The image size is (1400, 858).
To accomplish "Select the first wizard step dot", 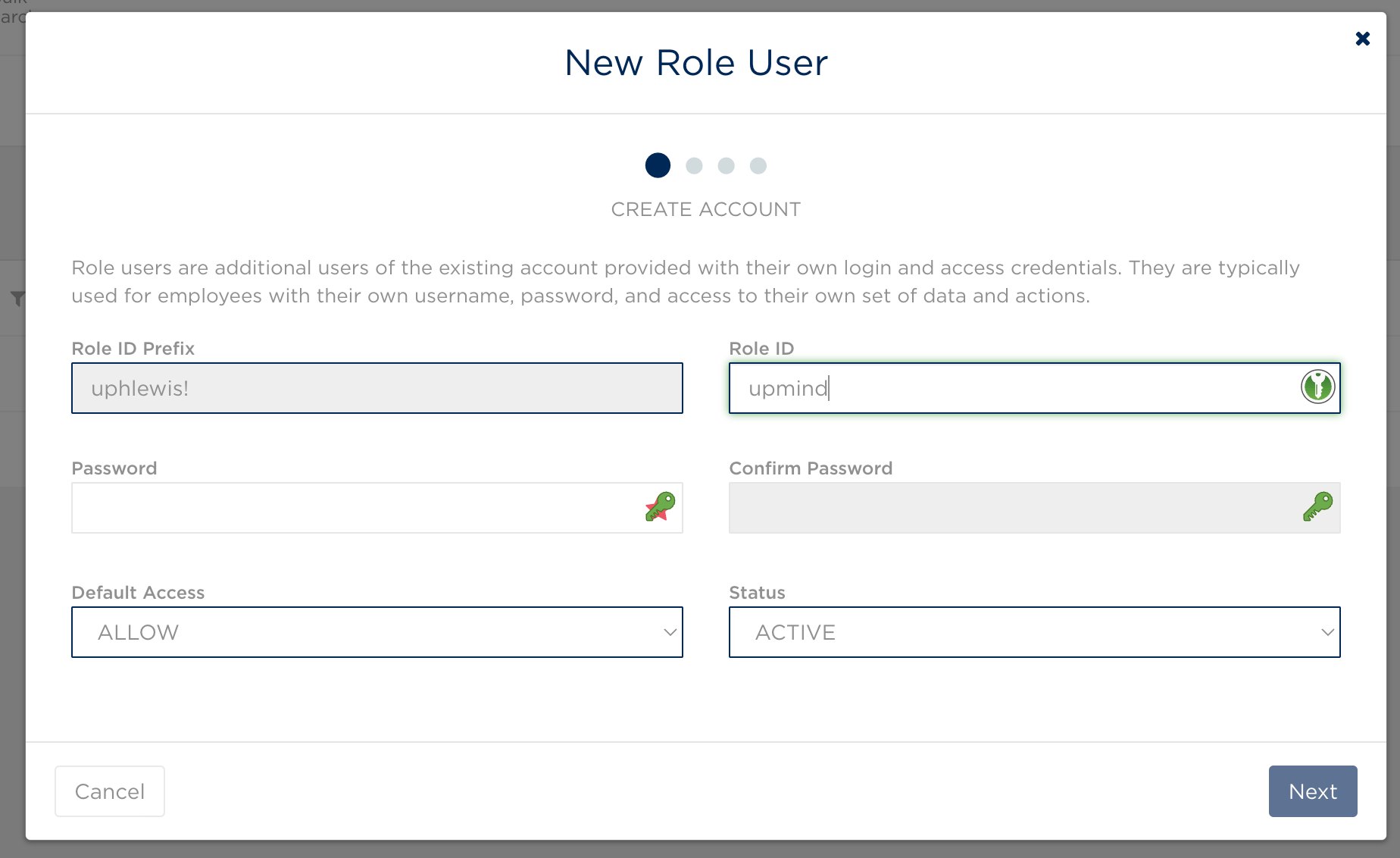I will 658,165.
